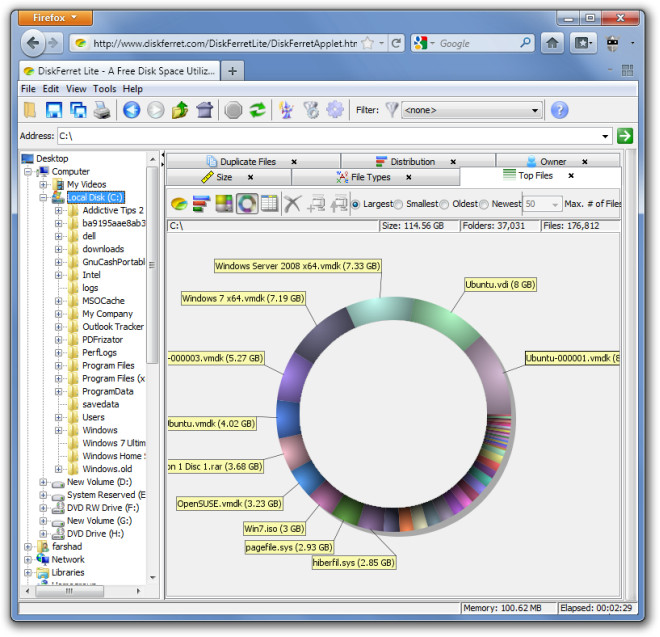Open the Help menu
This screenshot has height=637, width=660.
[133, 89]
